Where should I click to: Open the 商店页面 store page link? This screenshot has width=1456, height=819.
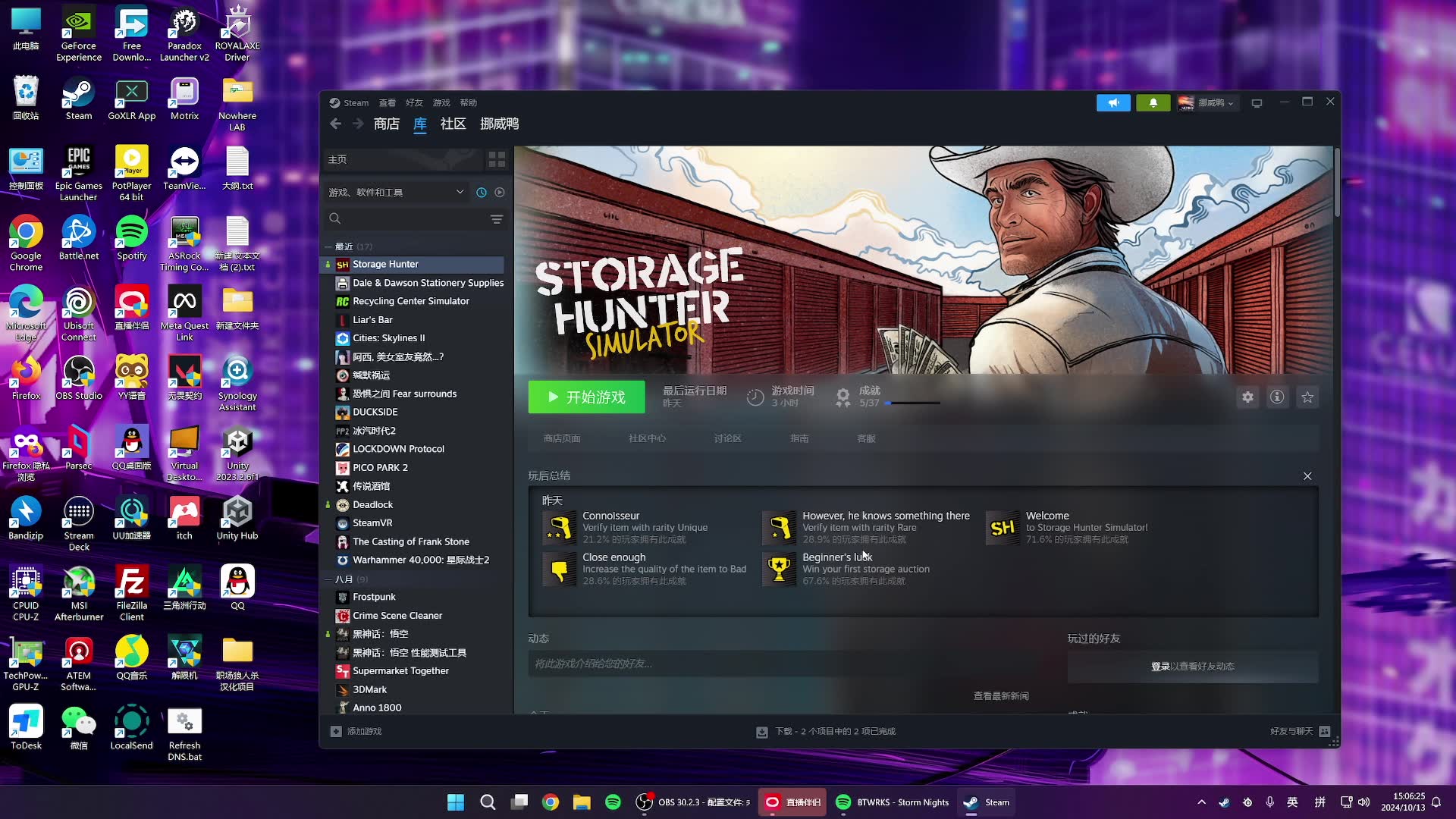[562, 439]
